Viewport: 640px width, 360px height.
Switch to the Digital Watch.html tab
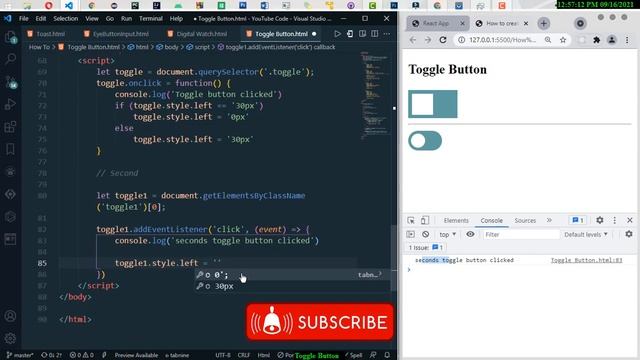(197, 34)
